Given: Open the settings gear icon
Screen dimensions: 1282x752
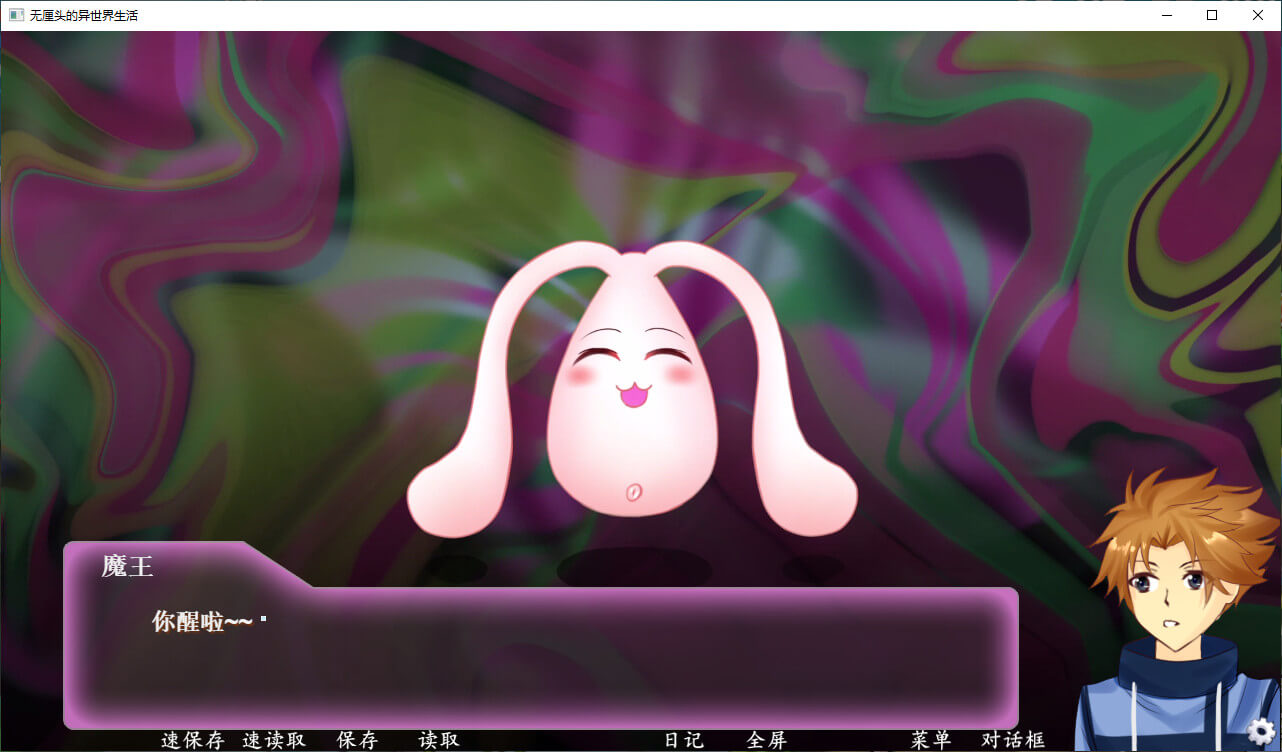Looking at the screenshot, I should (x=1261, y=732).
